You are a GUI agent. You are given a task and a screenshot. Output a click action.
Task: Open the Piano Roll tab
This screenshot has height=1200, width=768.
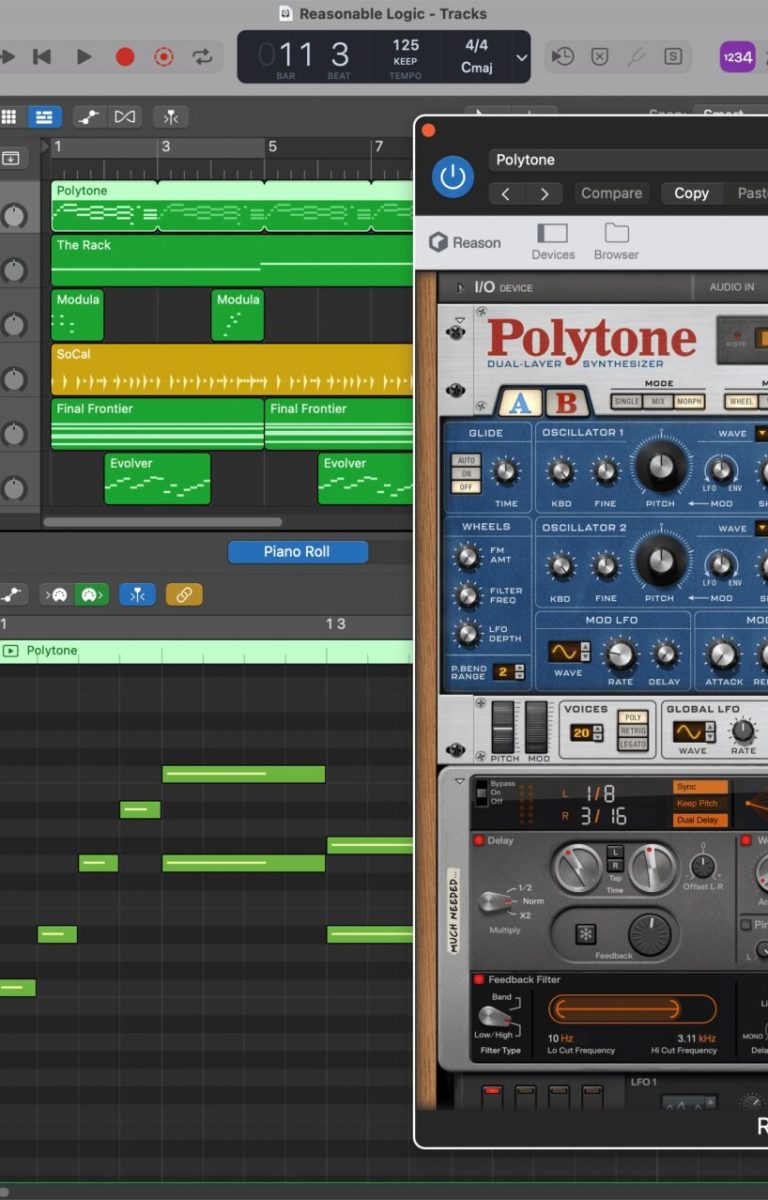click(x=297, y=552)
